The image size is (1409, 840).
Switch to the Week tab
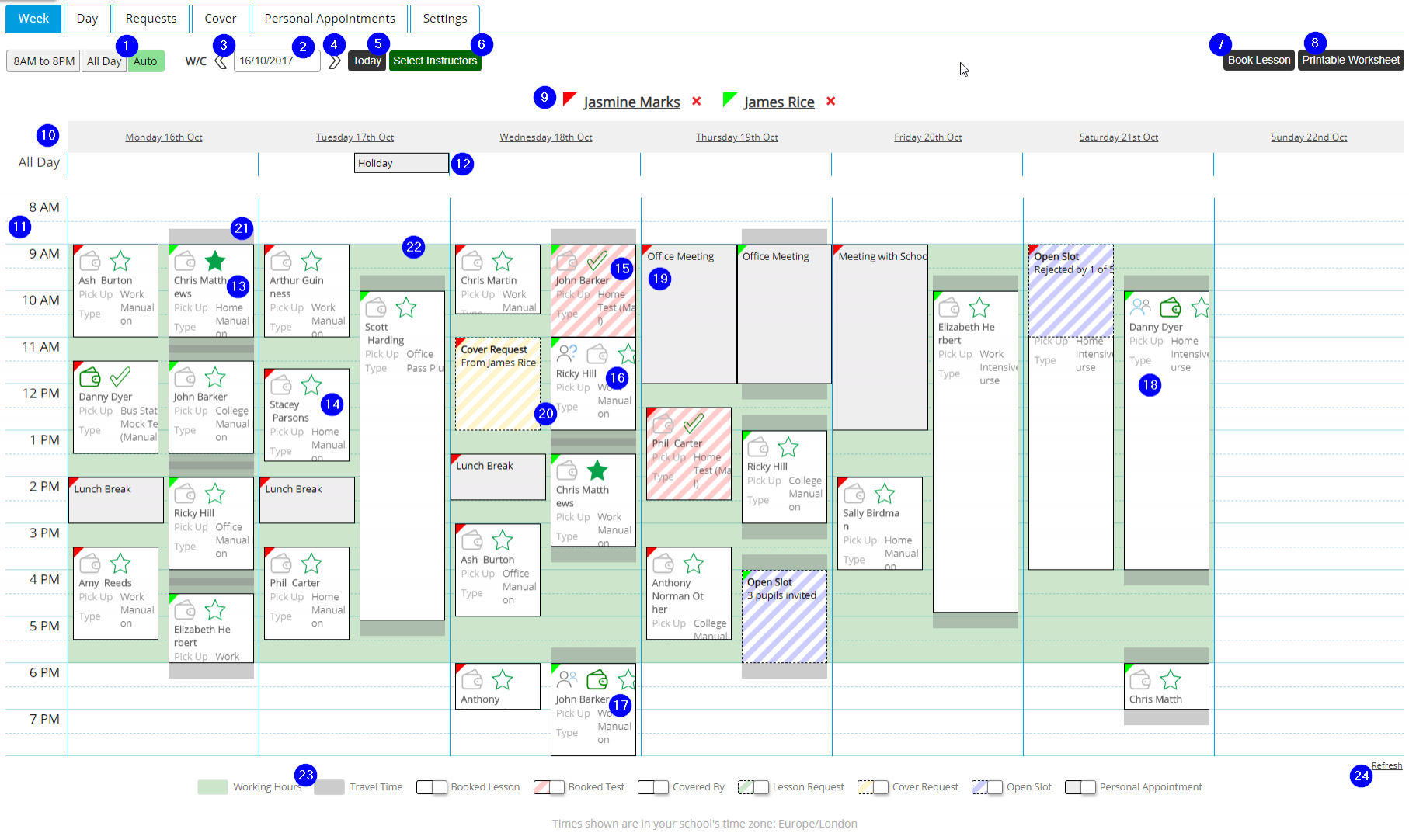point(33,19)
